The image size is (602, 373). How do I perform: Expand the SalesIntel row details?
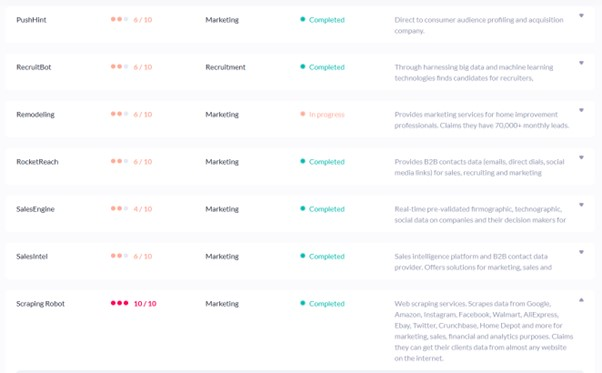click(581, 252)
